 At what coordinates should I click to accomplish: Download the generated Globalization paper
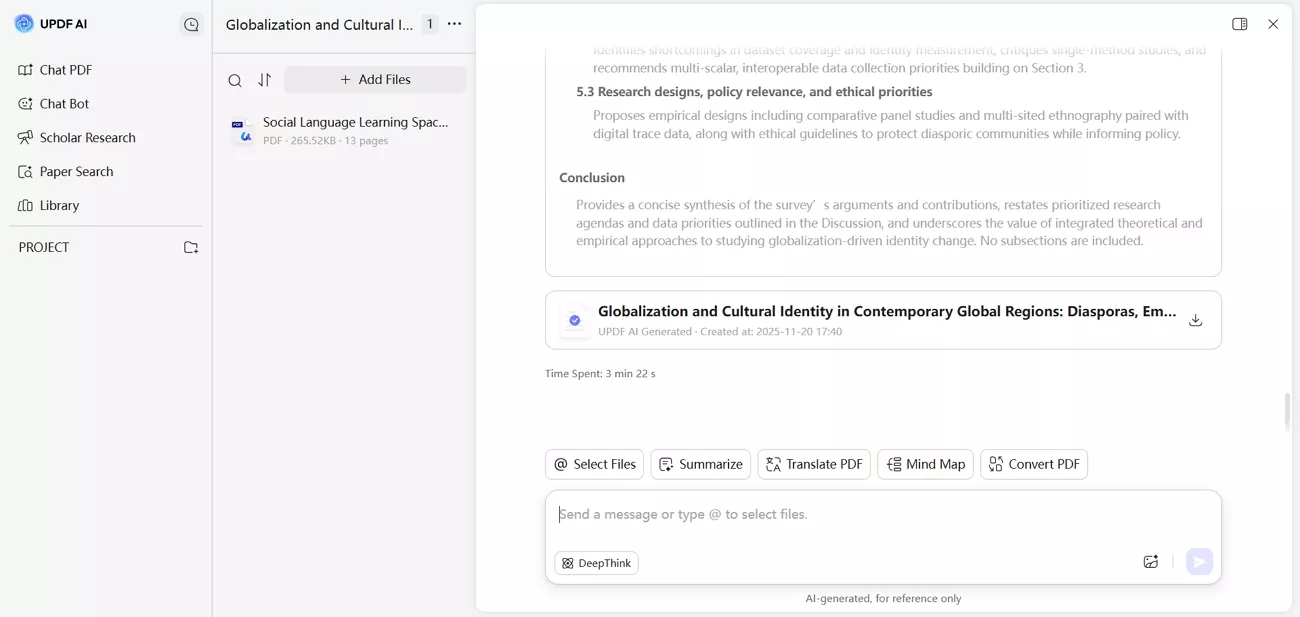(1195, 320)
